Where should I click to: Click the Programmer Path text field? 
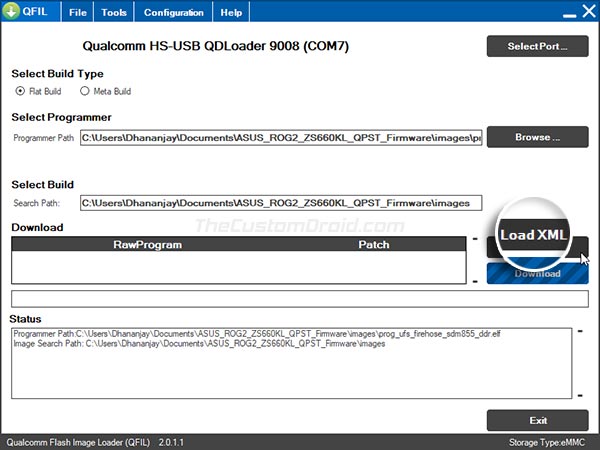point(281,138)
